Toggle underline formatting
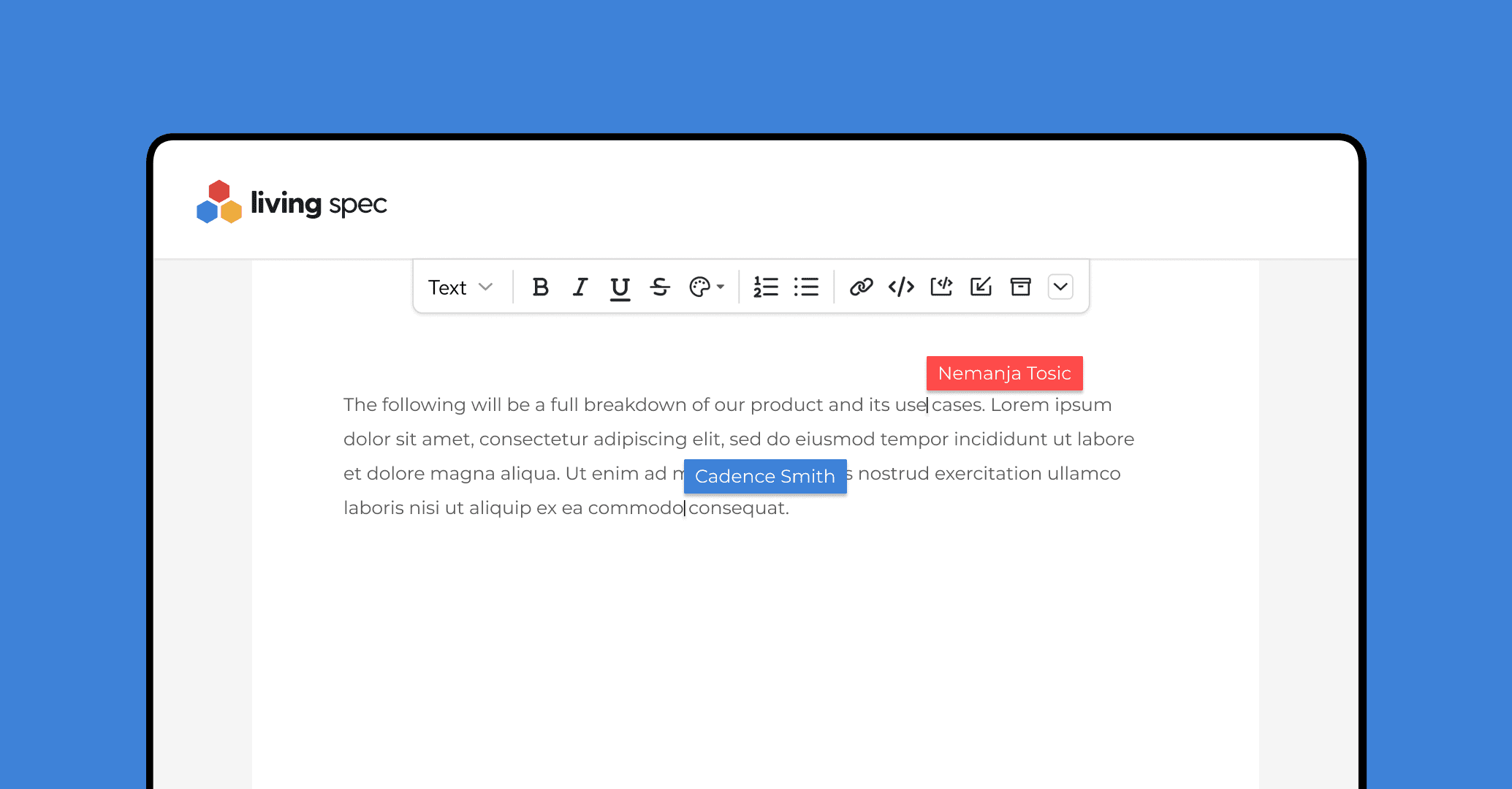The width and height of the screenshot is (1512, 789). click(620, 288)
